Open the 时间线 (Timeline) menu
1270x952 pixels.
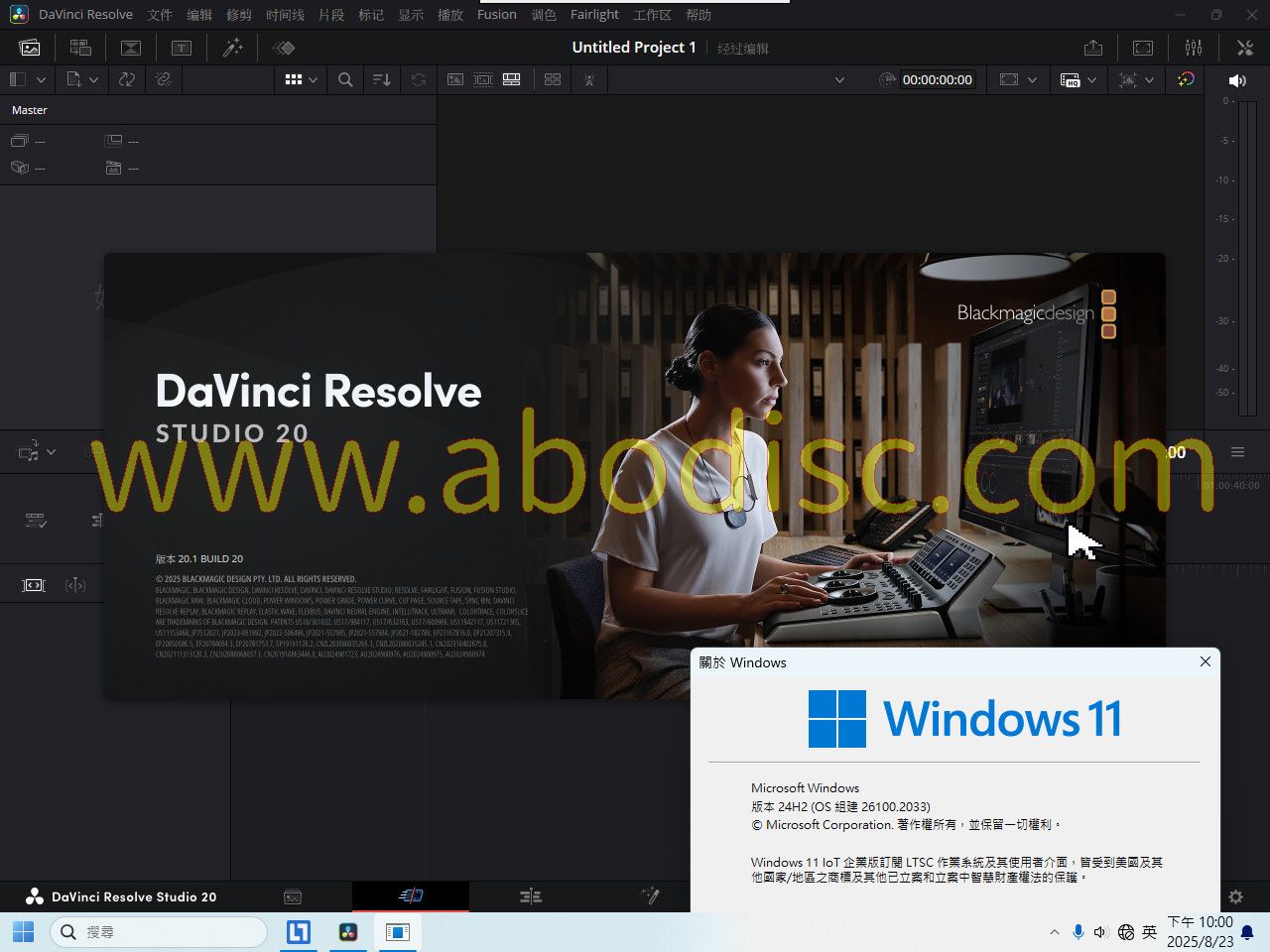(x=285, y=15)
